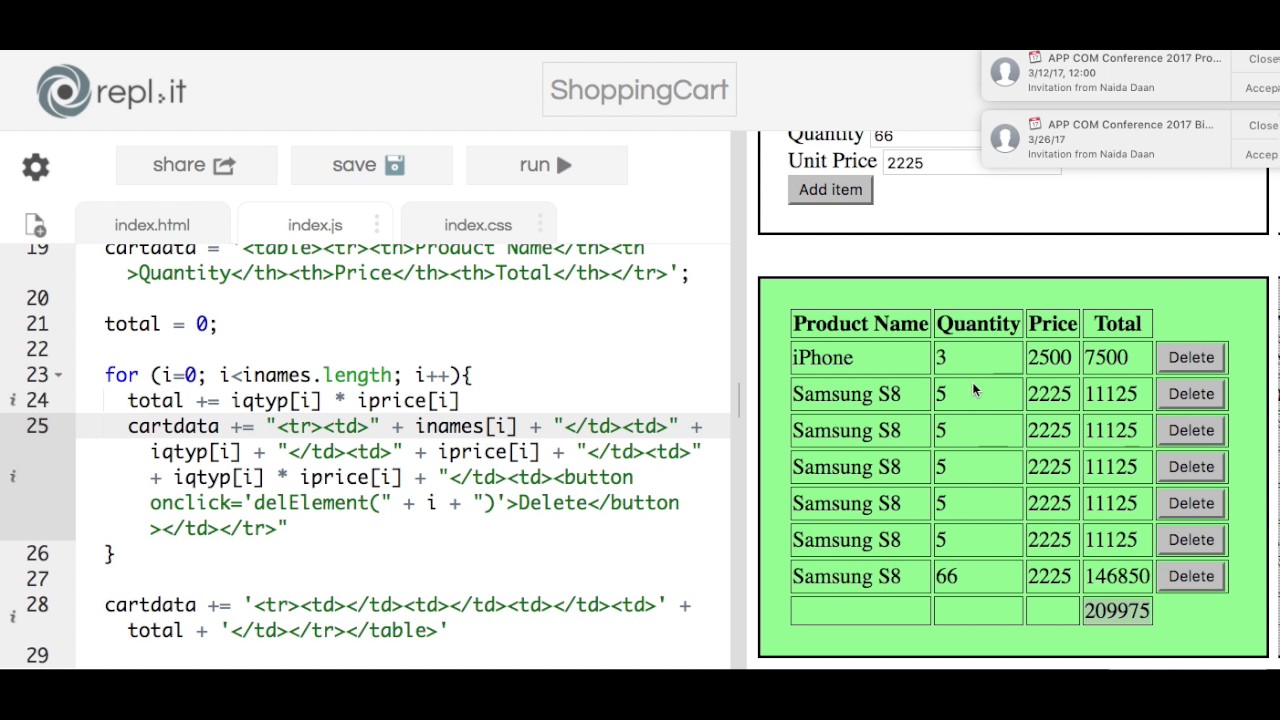The height and width of the screenshot is (720, 1280).
Task: Collapse the for loop at line 23
Action: tap(58, 375)
